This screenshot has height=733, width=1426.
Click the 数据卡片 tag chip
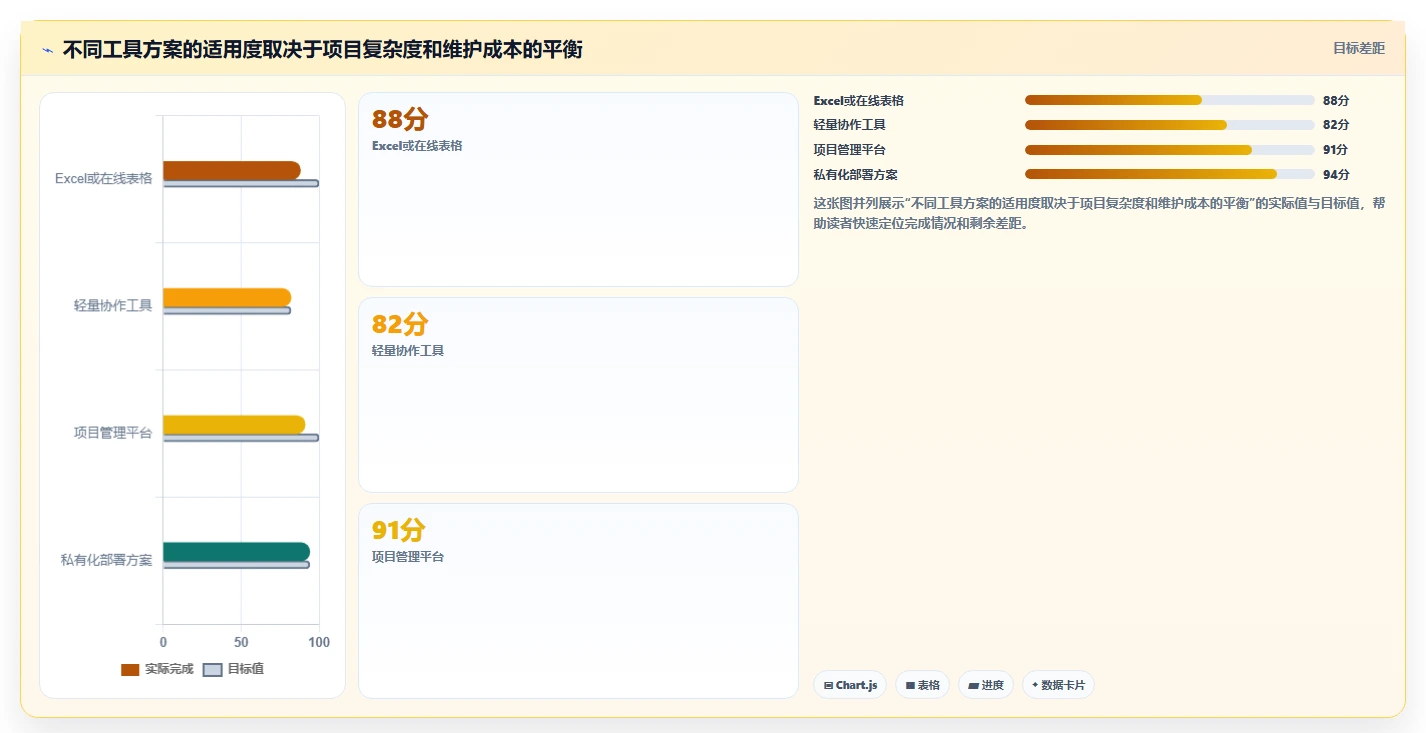[x=1058, y=685]
